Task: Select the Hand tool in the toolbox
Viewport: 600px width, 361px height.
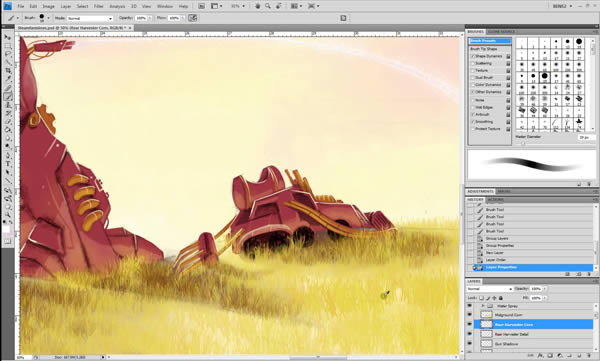Action: (x=8, y=207)
